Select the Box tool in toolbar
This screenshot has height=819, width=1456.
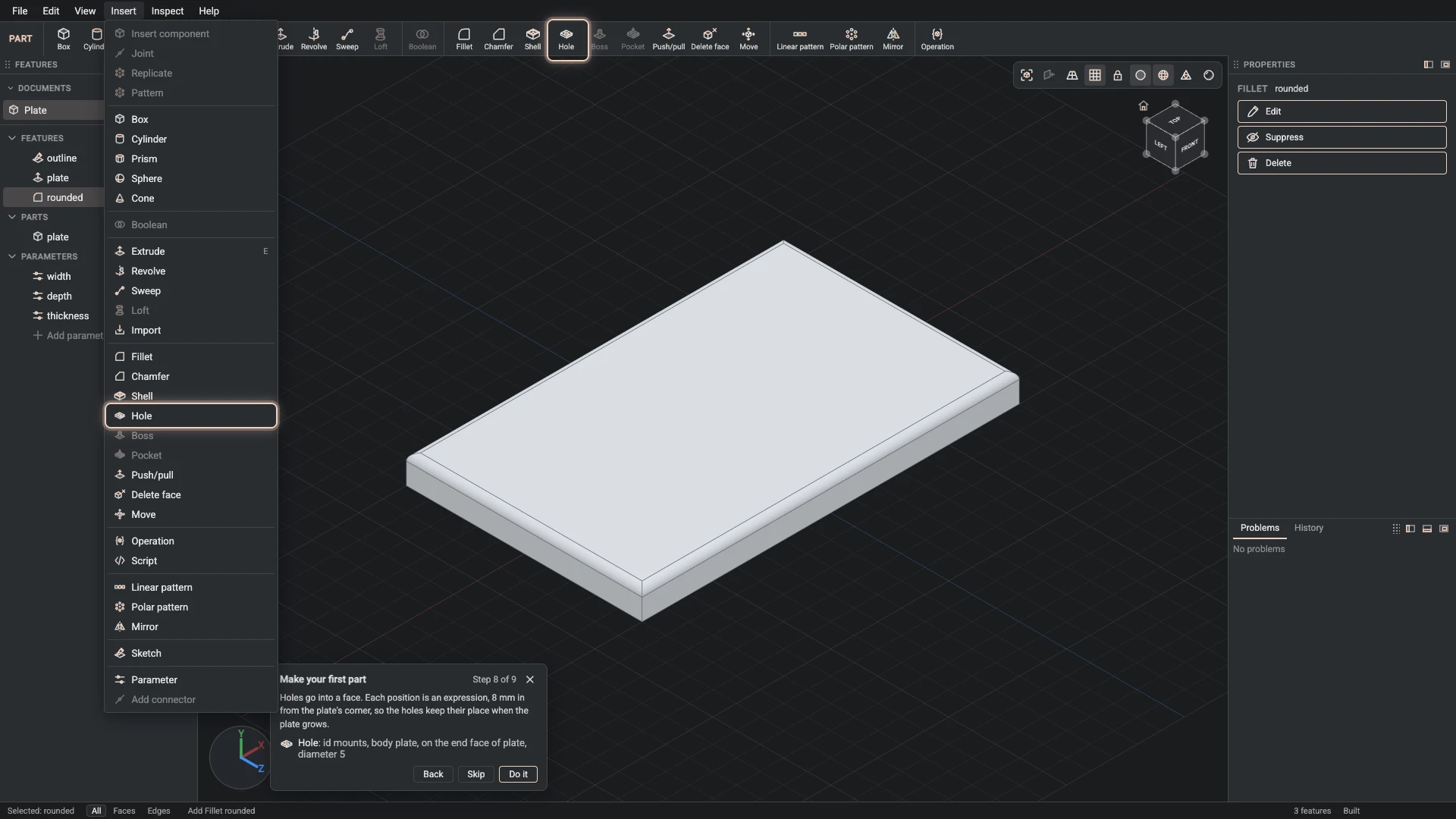(x=64, y=39)
